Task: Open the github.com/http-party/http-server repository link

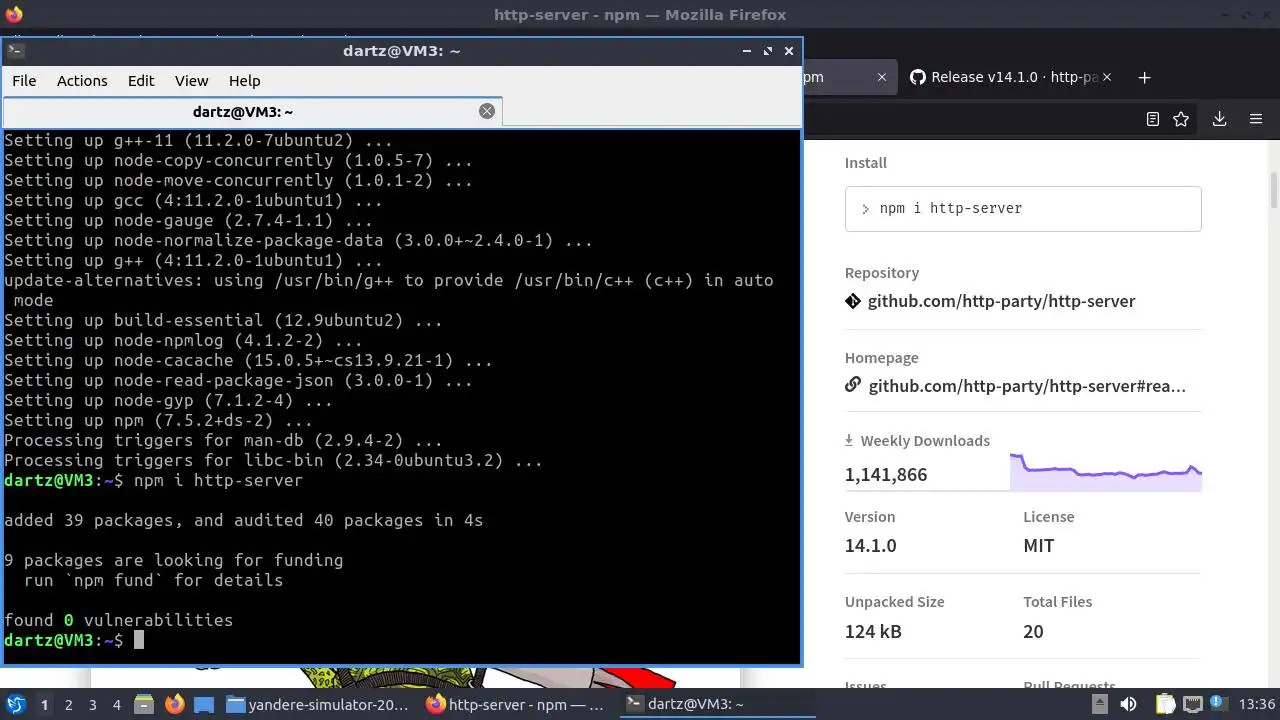Action: click(1001, 301)
